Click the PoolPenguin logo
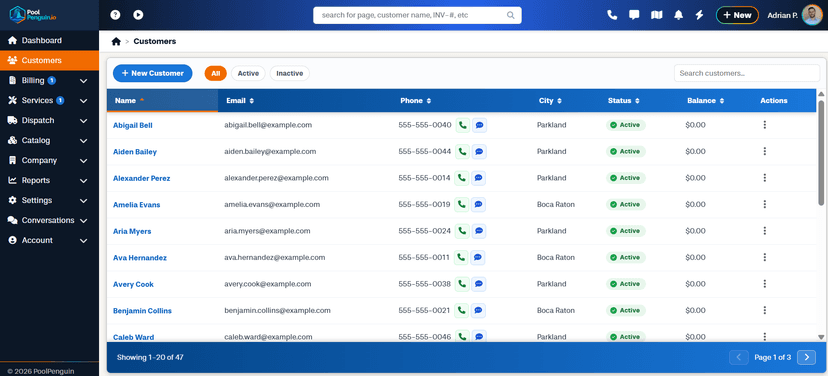This screenshot has width=828, height=376. pos(33,14)
